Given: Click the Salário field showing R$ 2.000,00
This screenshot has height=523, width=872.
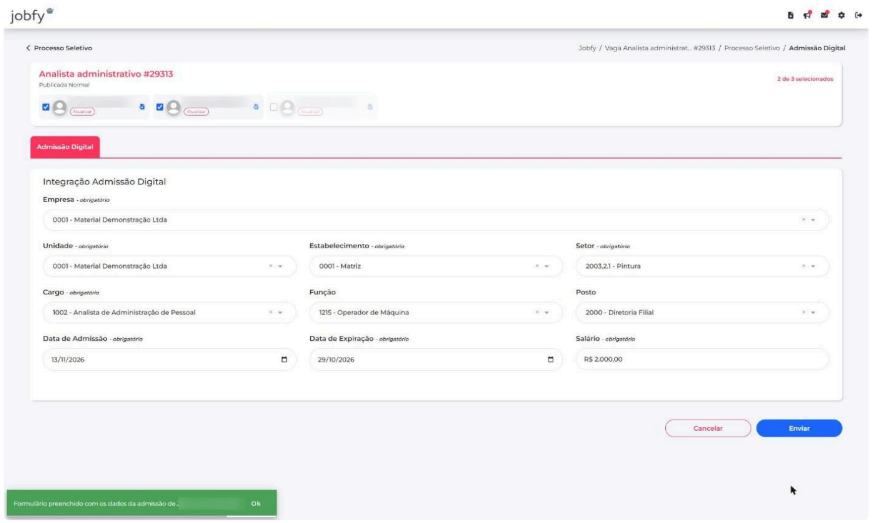Looking at the screenshot, I should (702, 359).
